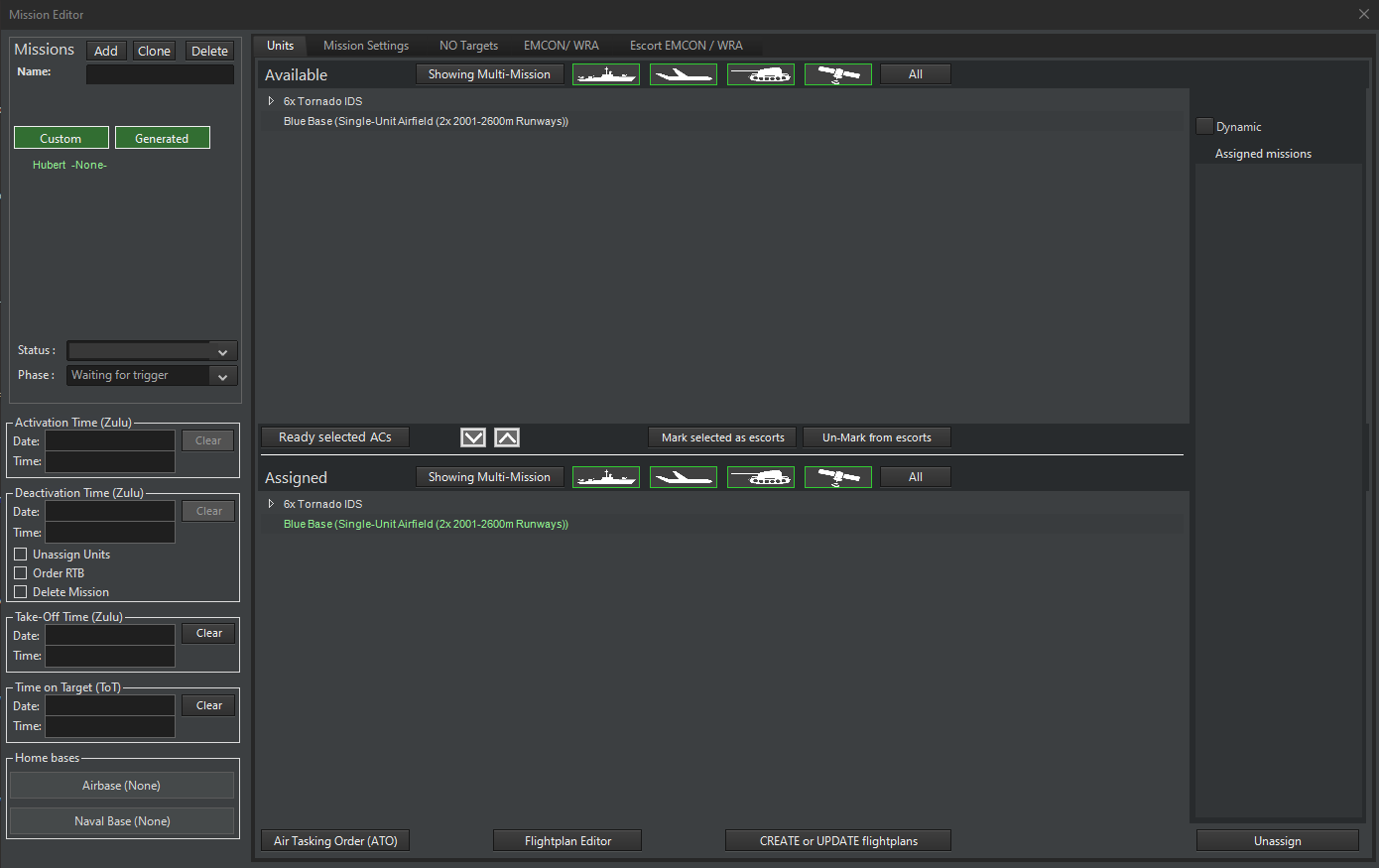Screen dimensions: 1379x868
Task: Toggle Generated missions filter
Action: click(x=163, y=138)
